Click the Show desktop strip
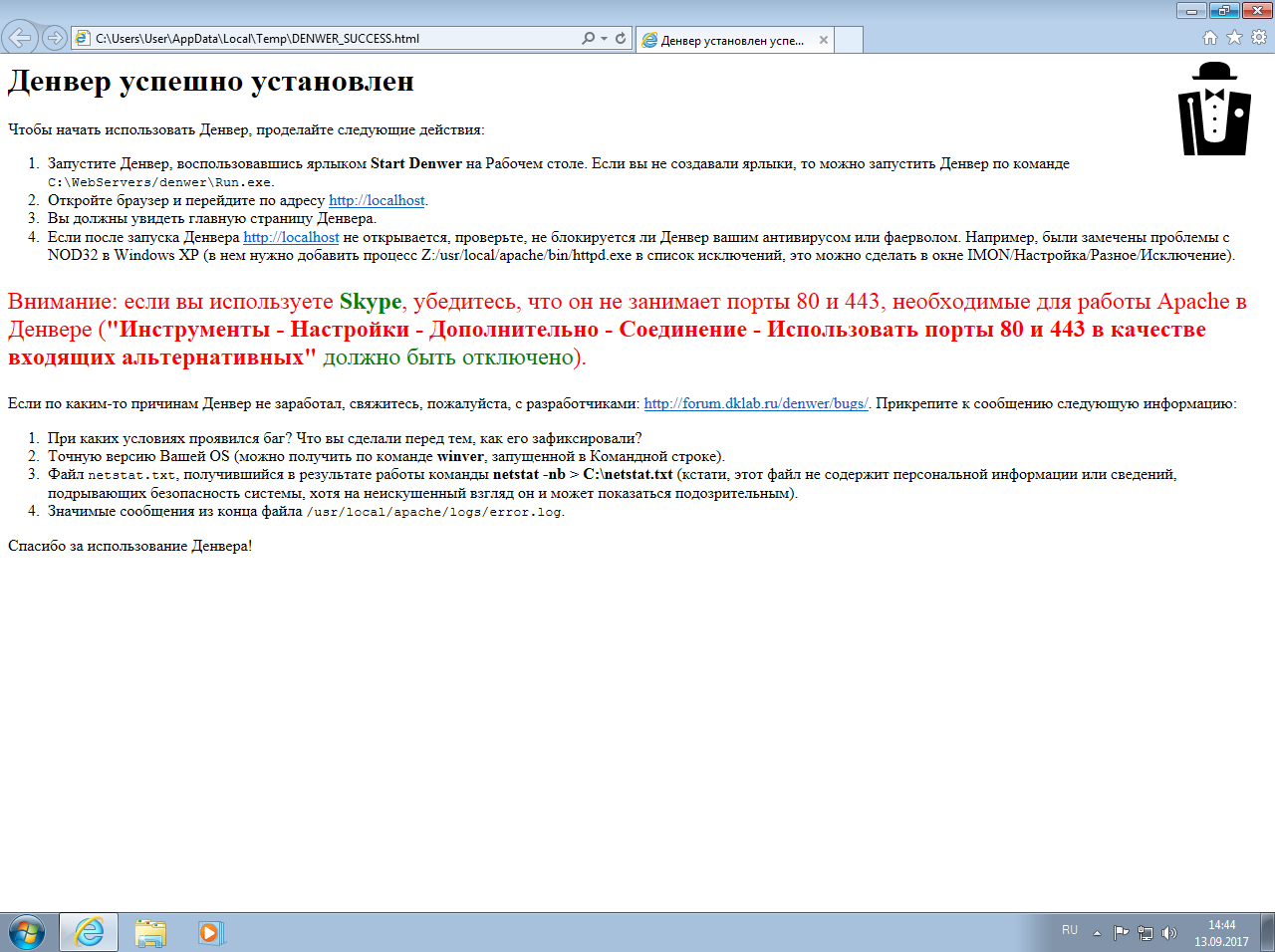This screenshot has height=952, width=1275. [x=1267, y=933]
